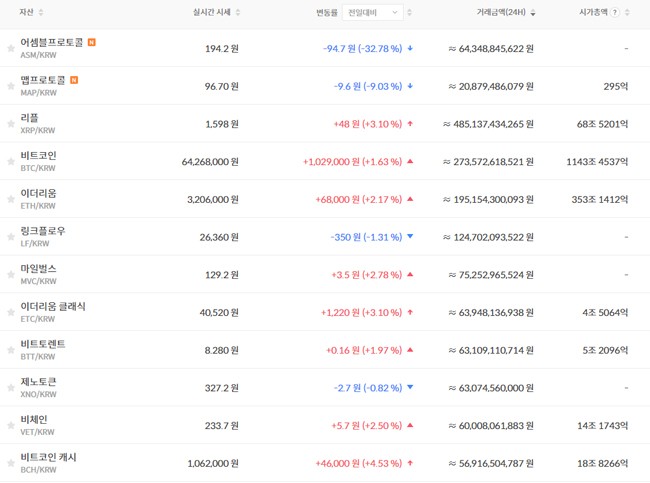Open the 이더리움 클래식 asset link
Image resolution: width=650 pixels, height=483 pixels.
53,307
